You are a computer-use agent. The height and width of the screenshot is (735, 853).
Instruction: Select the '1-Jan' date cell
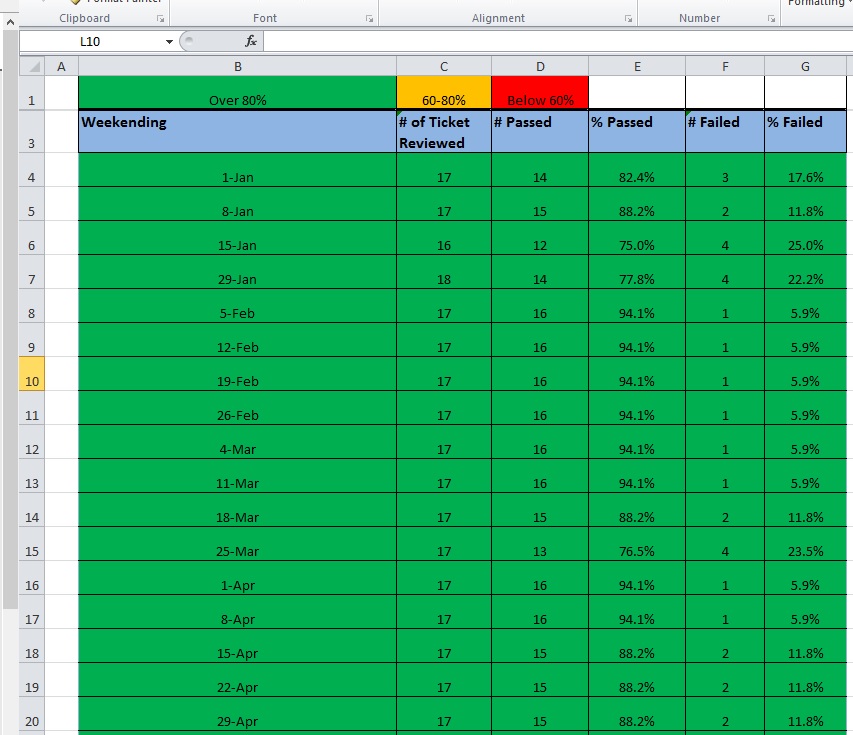238,170
